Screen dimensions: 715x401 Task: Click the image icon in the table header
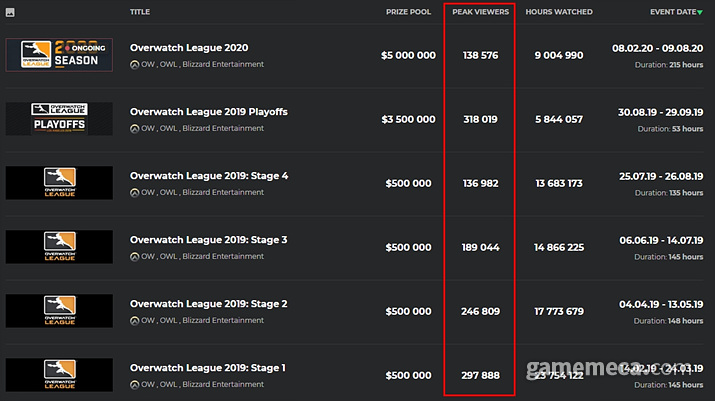pos(10,12)
